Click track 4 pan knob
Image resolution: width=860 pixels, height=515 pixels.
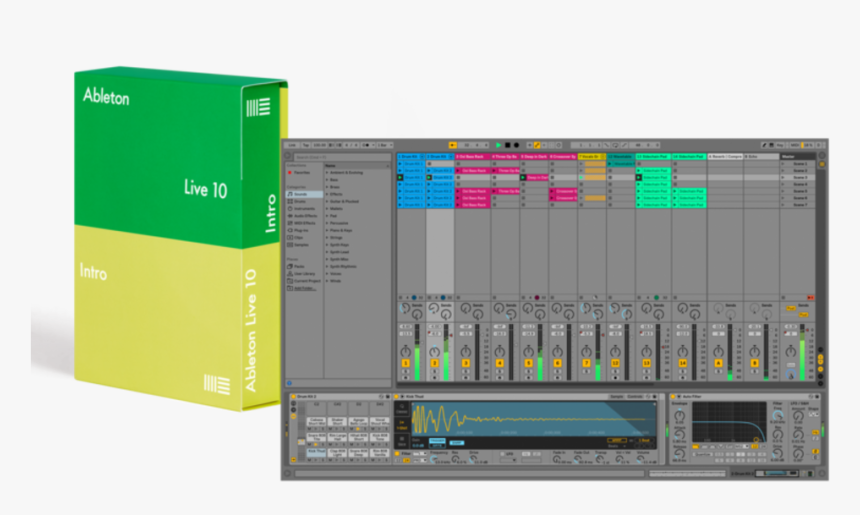[x=500, y=352]
